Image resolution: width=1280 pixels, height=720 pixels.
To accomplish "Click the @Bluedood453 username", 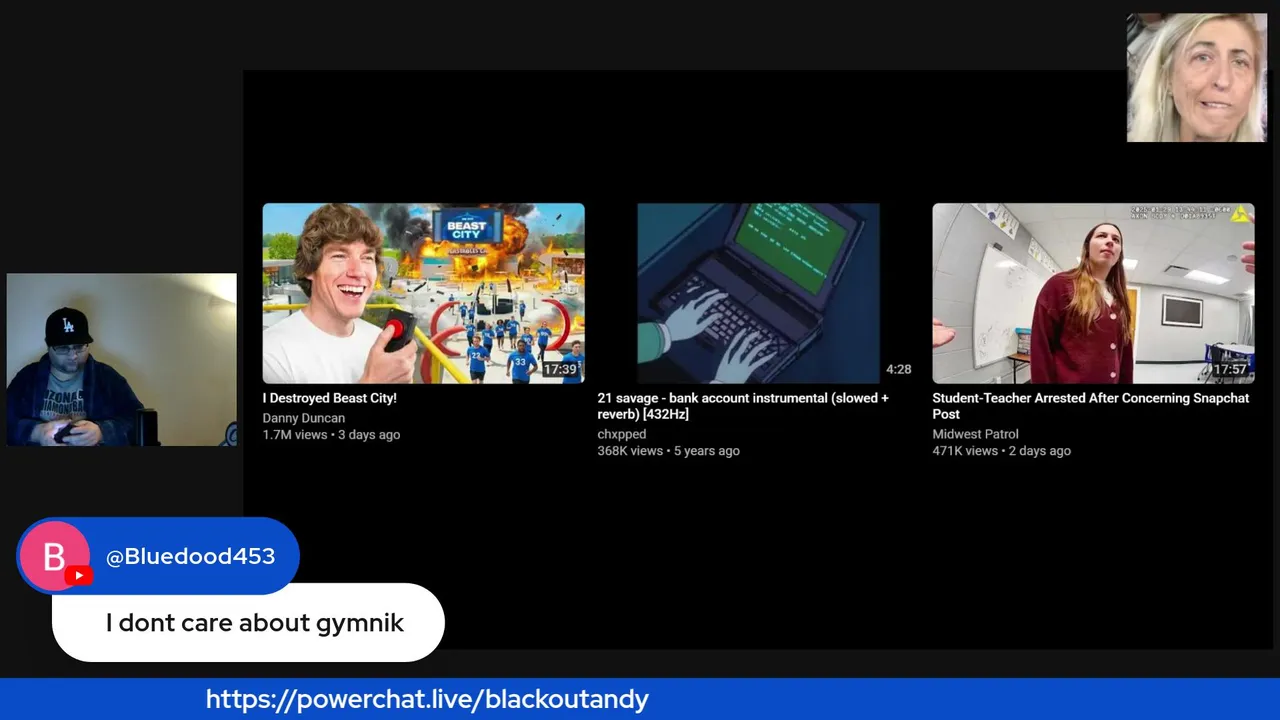I will point(190,557).
